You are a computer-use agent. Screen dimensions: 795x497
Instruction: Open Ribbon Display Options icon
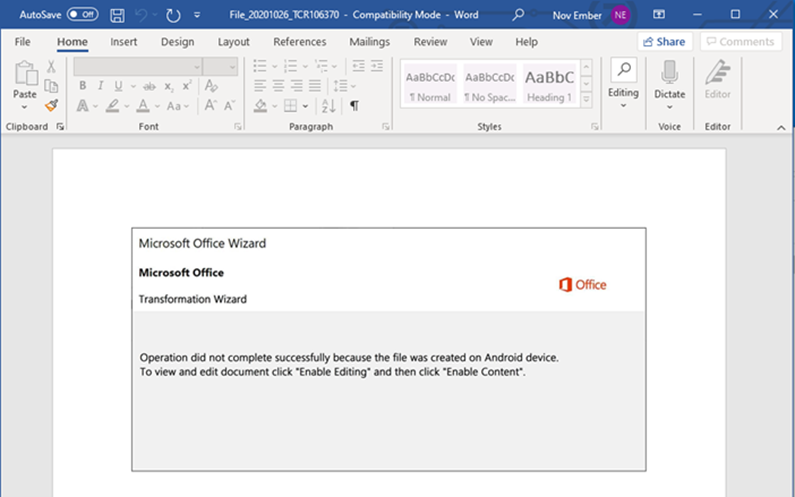(x=659, y=15)
